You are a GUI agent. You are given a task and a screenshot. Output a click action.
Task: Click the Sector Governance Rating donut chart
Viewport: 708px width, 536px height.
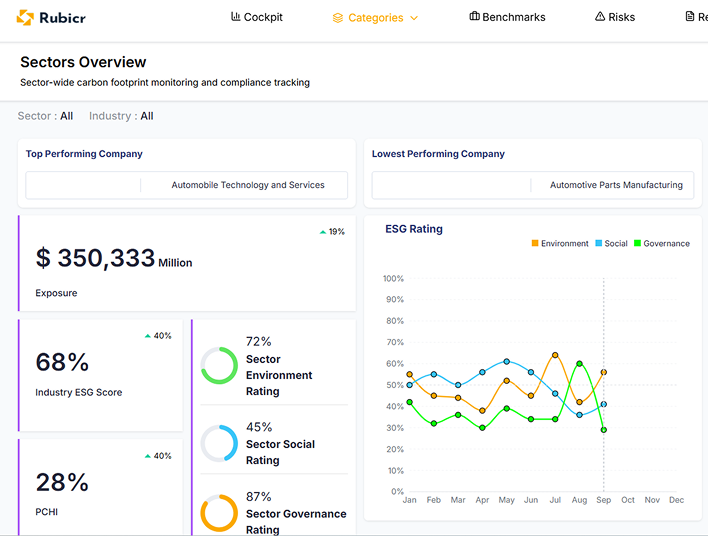click(x=219, y=513)
